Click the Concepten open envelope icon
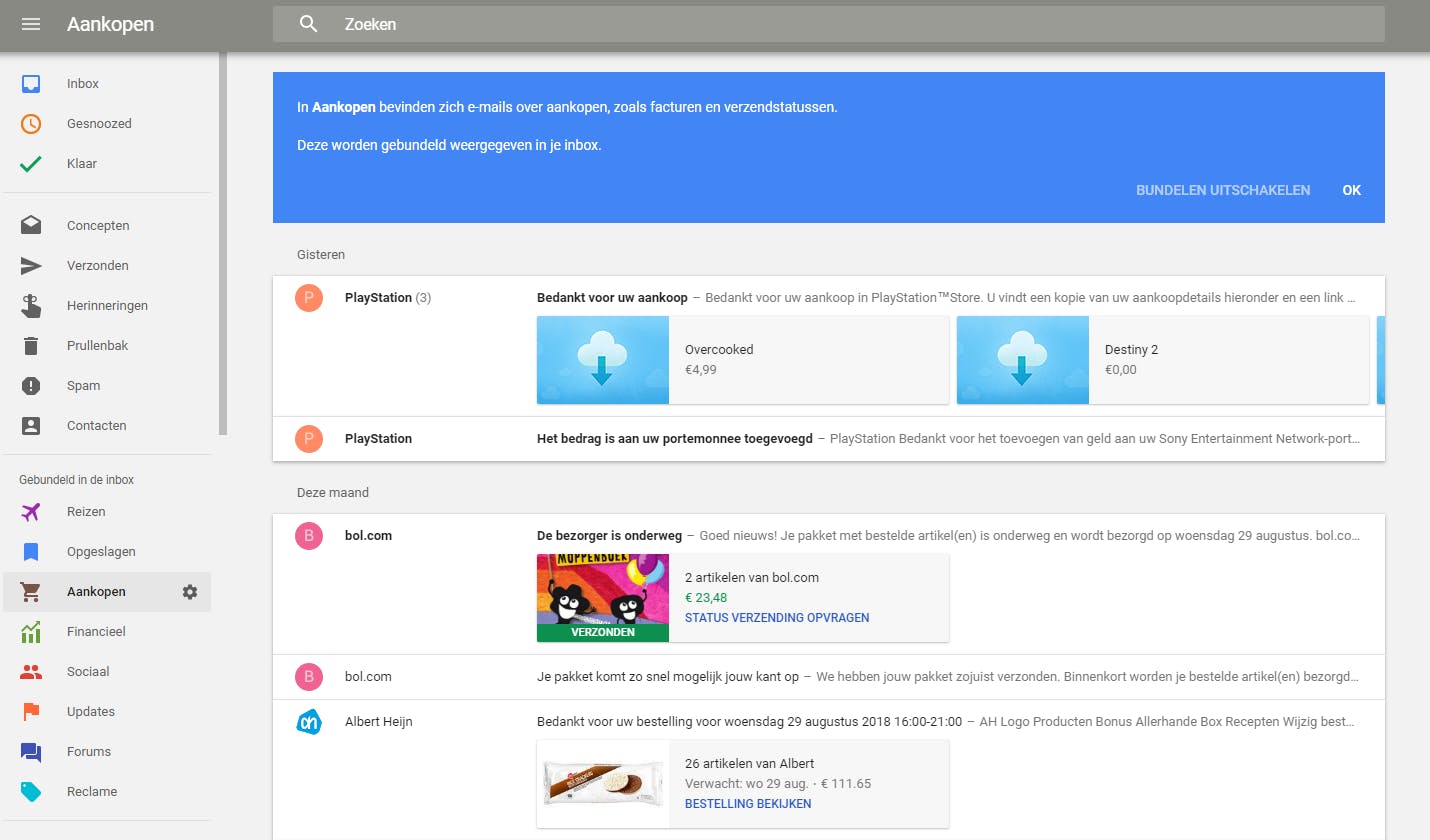This screenshot has width=1430, height=840. click(x=31, y=226)
